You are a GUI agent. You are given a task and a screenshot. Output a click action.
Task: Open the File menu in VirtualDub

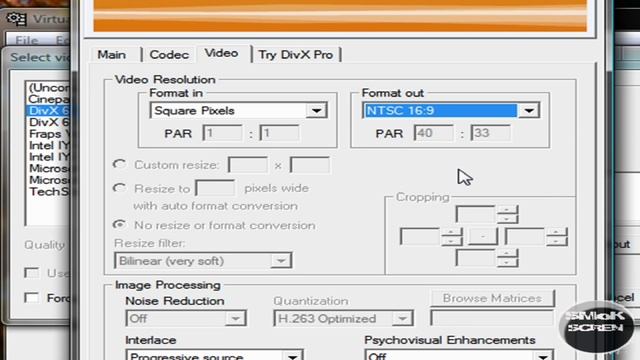pyautogui.click(x=27, y=40)
